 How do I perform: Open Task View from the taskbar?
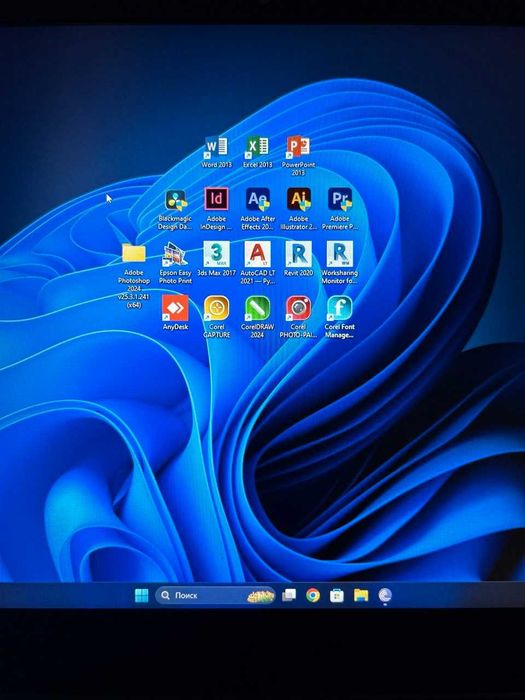(289, 595)
